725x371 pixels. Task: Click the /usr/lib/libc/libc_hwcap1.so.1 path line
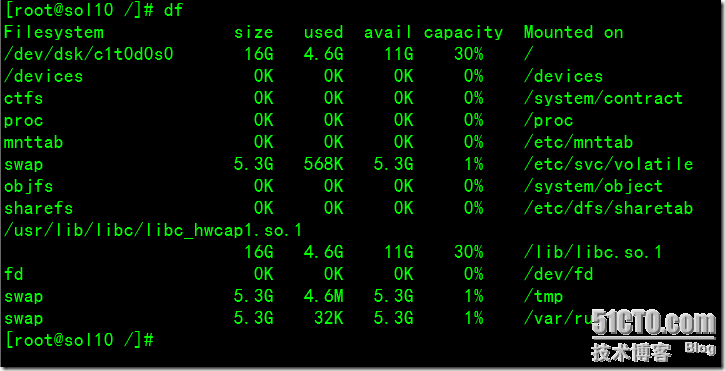[x=153, y=230]
